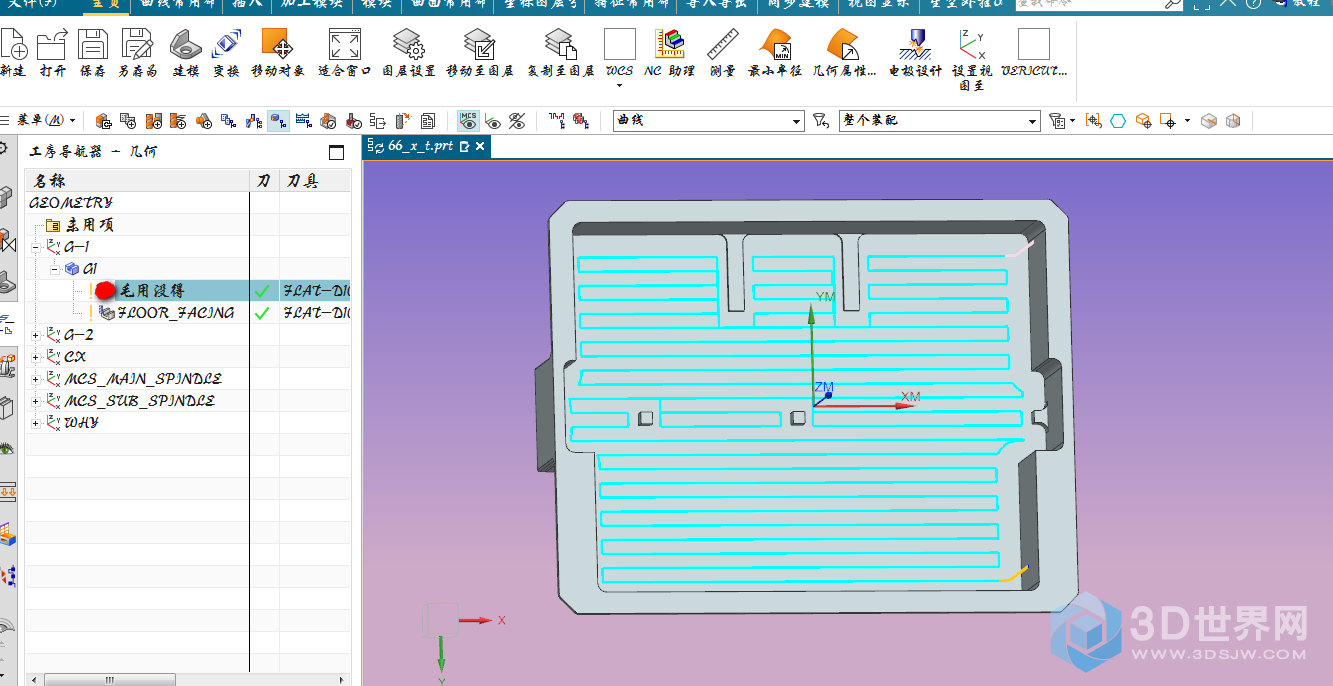Screen dimensions: 1333x686
Task: Launch the 电极设计 electrode design tool
Action: point(915,45)
